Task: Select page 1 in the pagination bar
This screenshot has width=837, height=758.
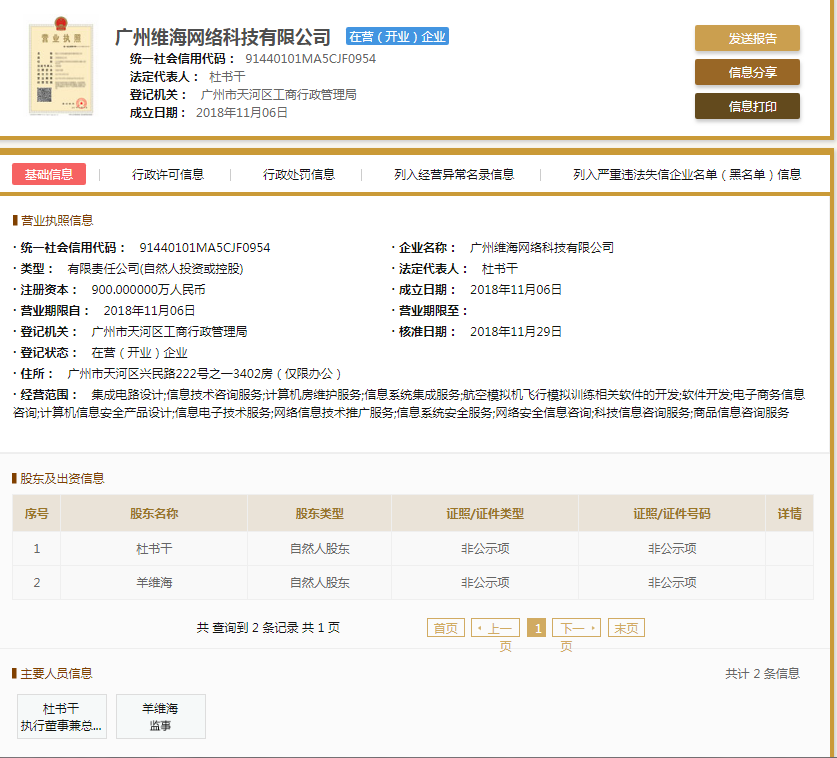Action: (536, 627)
